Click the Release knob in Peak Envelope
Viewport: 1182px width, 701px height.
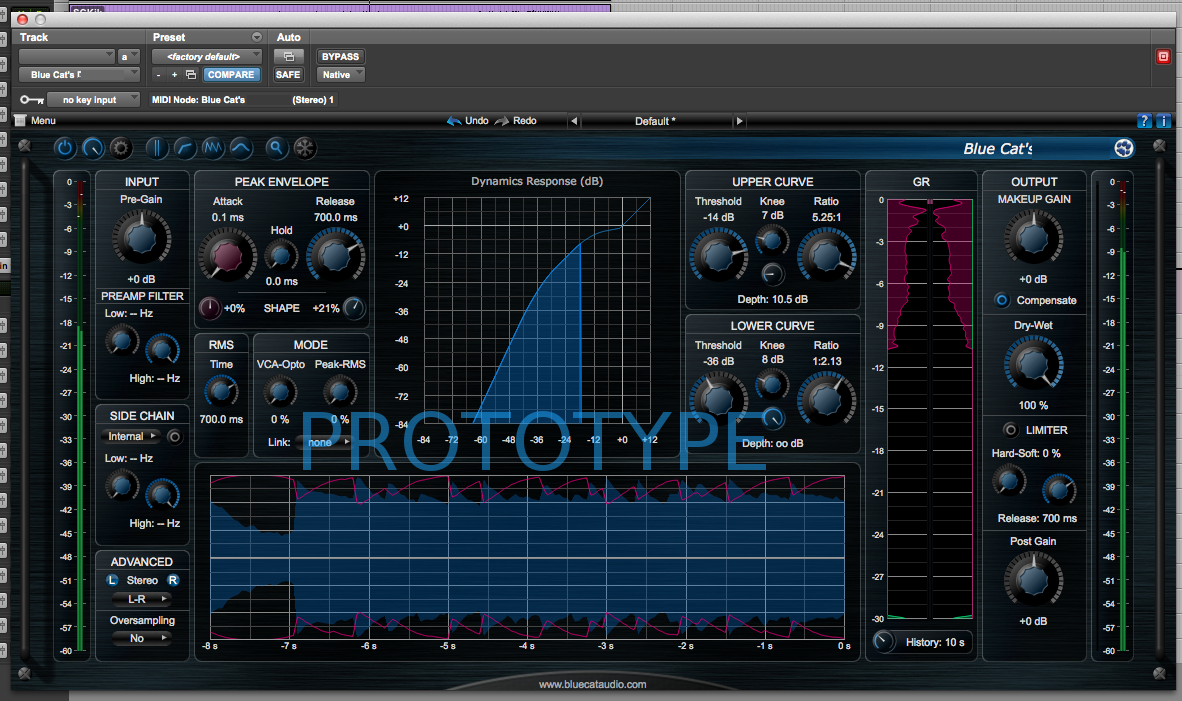click(335, 256)
